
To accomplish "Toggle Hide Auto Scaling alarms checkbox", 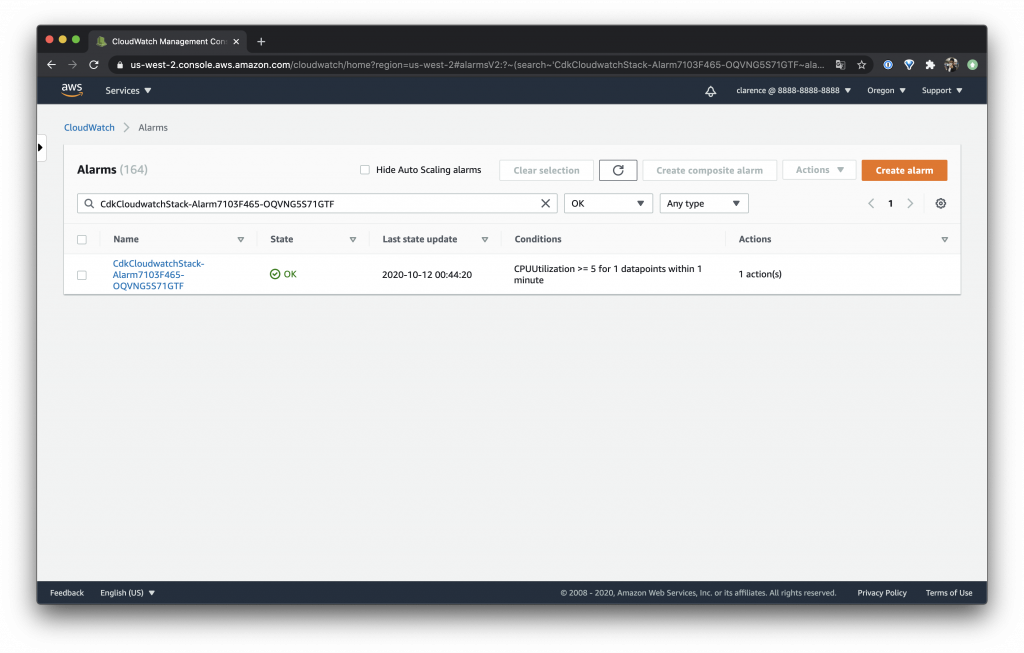I will [365, 170].
